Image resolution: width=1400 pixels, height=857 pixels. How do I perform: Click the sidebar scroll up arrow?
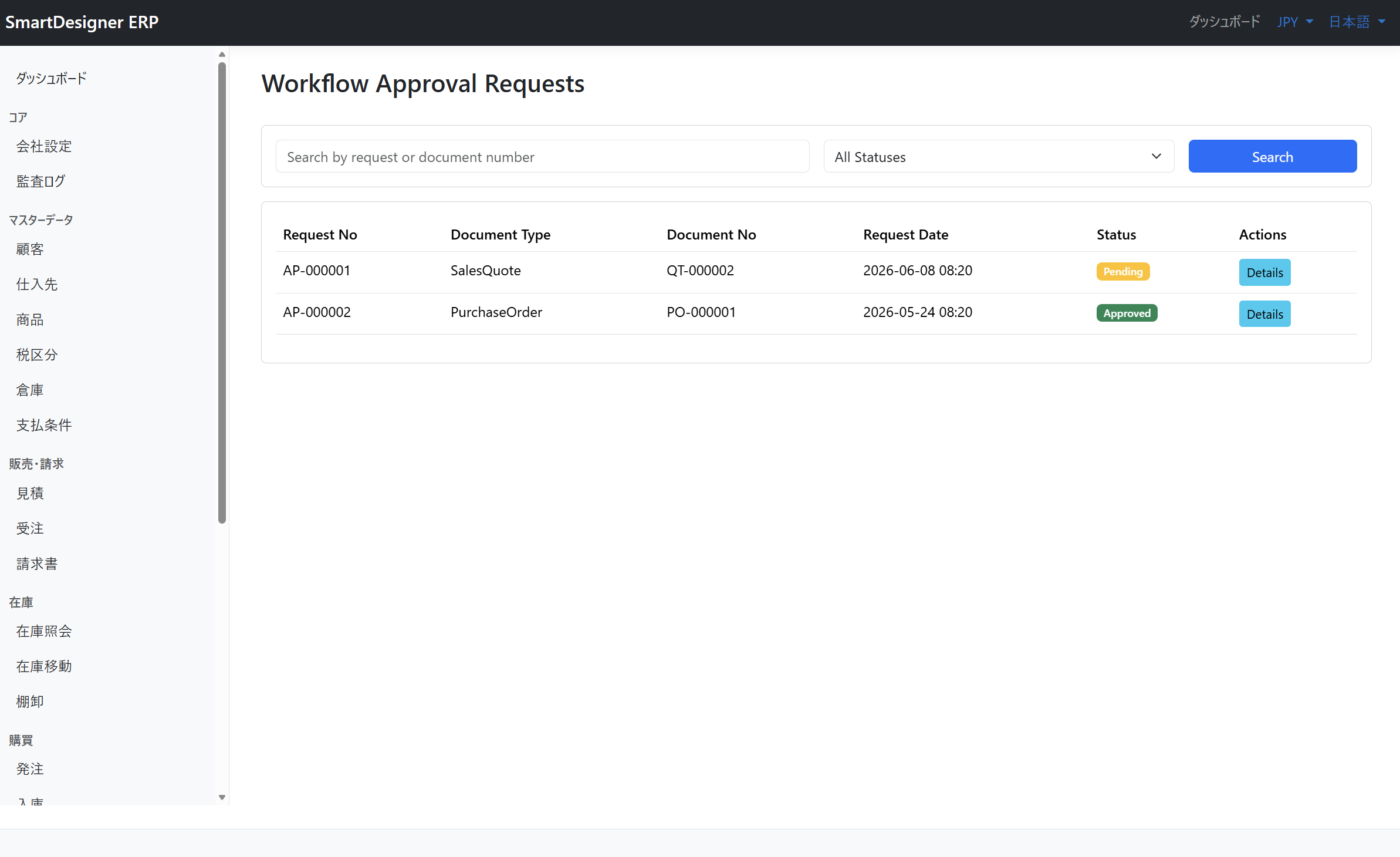pyautogui.click(x=222, y=55)
